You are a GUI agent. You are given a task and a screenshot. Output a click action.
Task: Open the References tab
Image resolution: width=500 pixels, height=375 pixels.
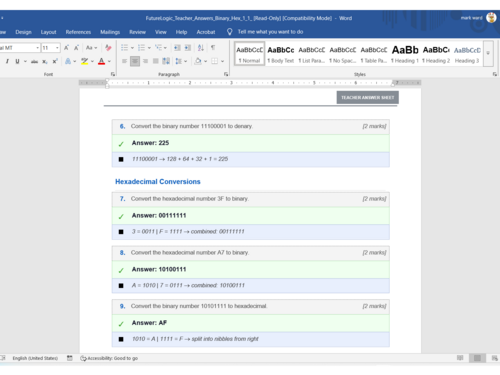click(x=78, y=32)
